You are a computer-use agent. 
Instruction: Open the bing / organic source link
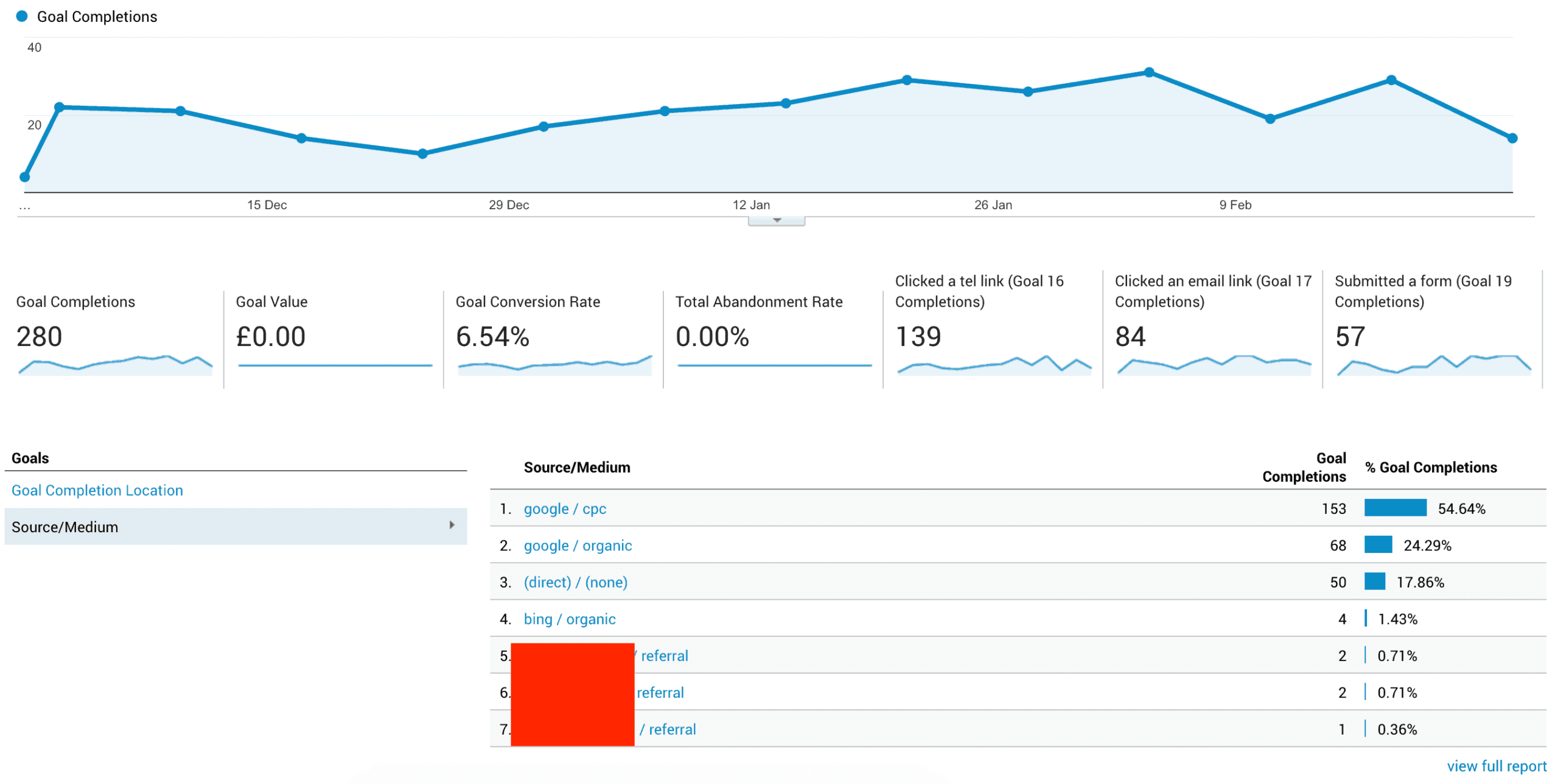tap(569, 619)
